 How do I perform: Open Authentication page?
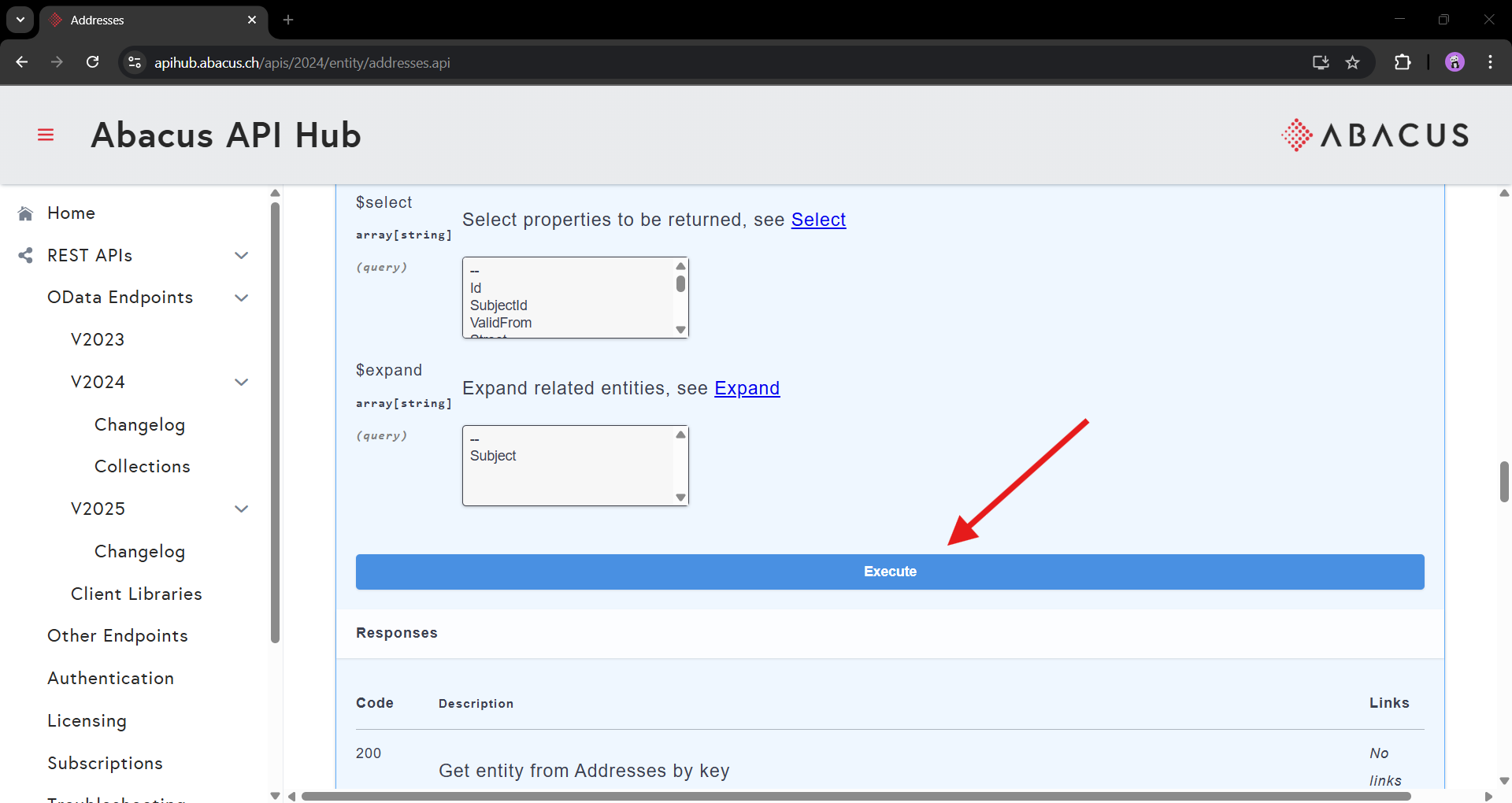tap(110, 678)
